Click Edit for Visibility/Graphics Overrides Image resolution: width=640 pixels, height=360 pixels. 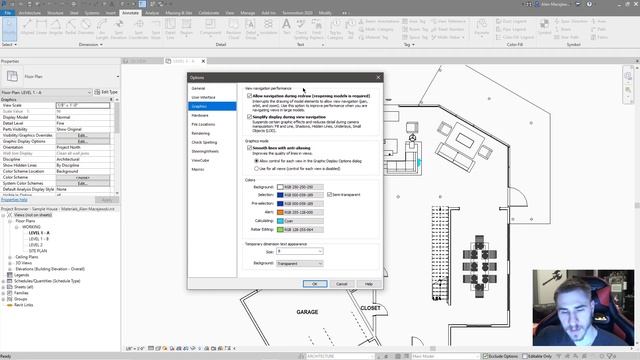pos(83,135)
